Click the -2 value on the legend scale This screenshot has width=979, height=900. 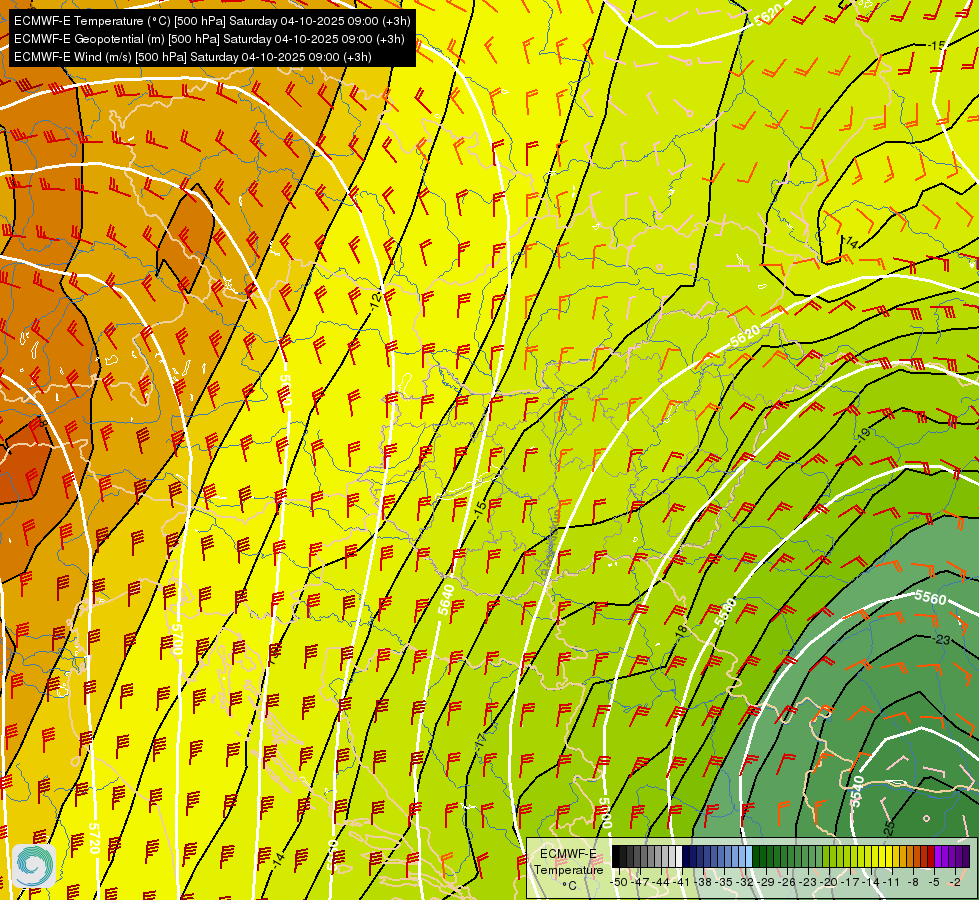tap(955, 883)
